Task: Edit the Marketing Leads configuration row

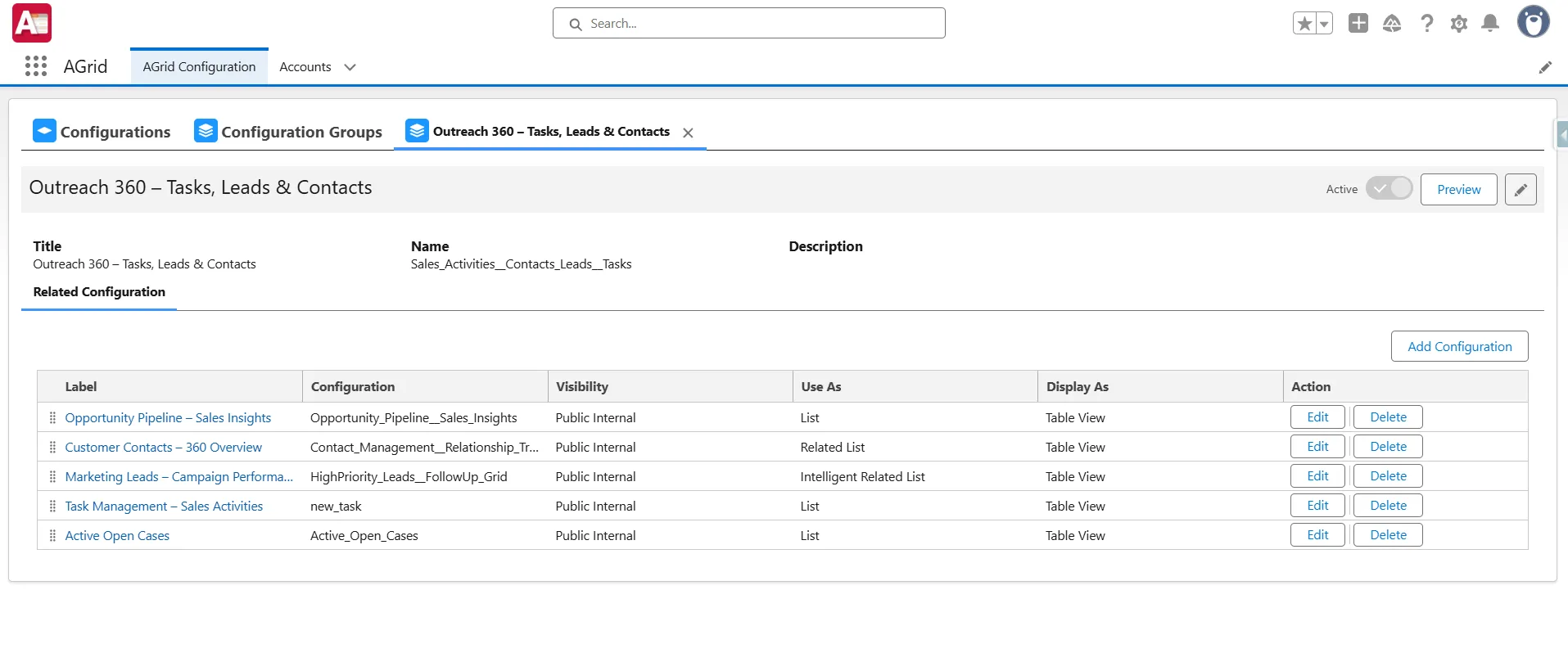Action: (x=1318, y=475)
